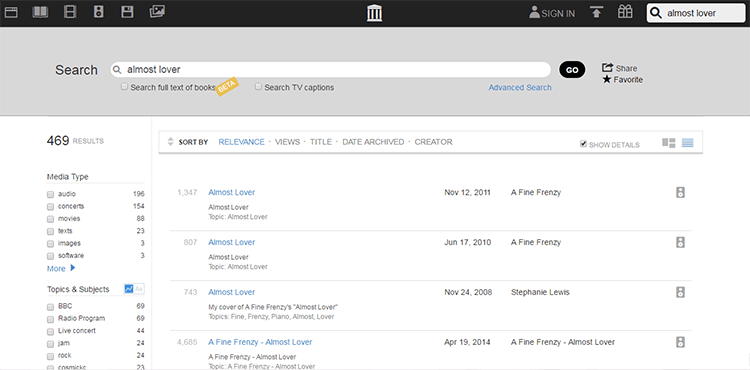Open the Images icon in top bar
Viewport: 750px width, 370px height.
coord(157,11)
